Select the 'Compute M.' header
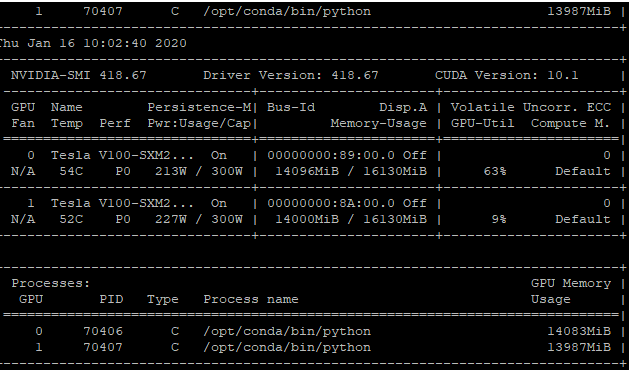This screenshot has height=370, width=629. pyautogui.click(x=571, y=123)
